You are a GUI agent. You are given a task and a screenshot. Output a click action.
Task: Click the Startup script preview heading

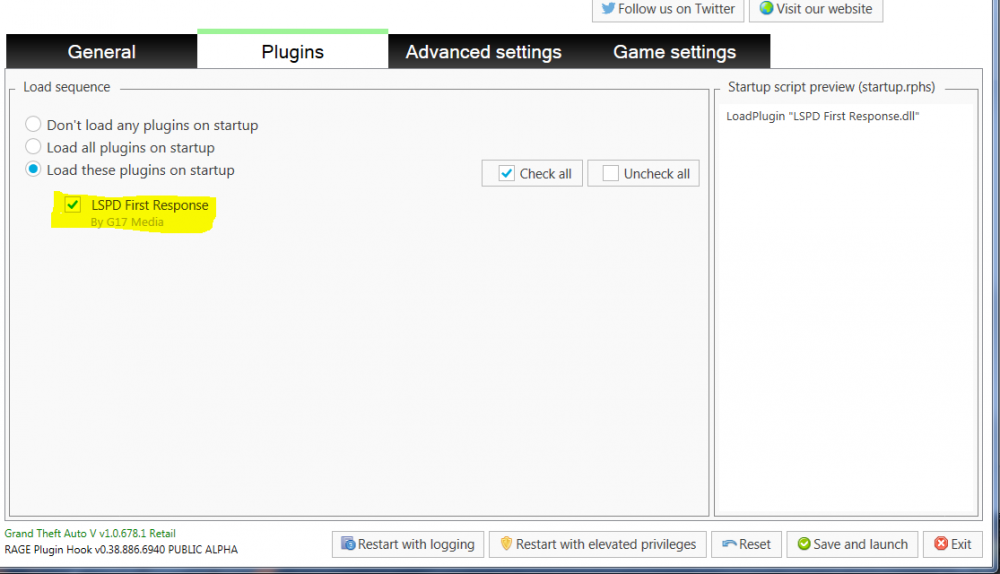pos(832,87)
